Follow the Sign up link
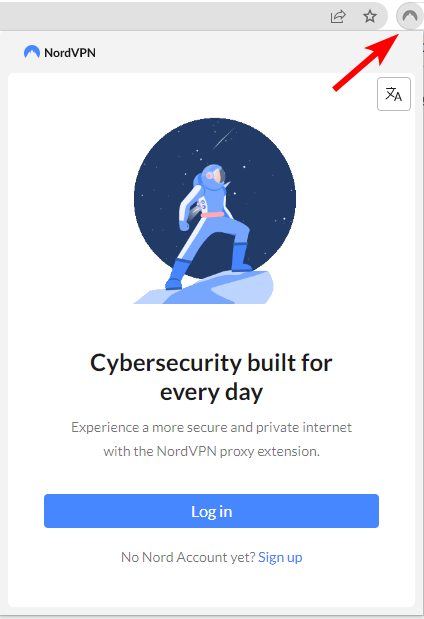This screenshot has width=424, height=619. (x=280, y=557)
